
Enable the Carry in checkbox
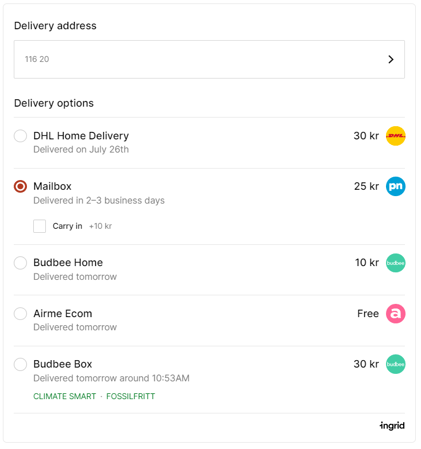point(39,226)
